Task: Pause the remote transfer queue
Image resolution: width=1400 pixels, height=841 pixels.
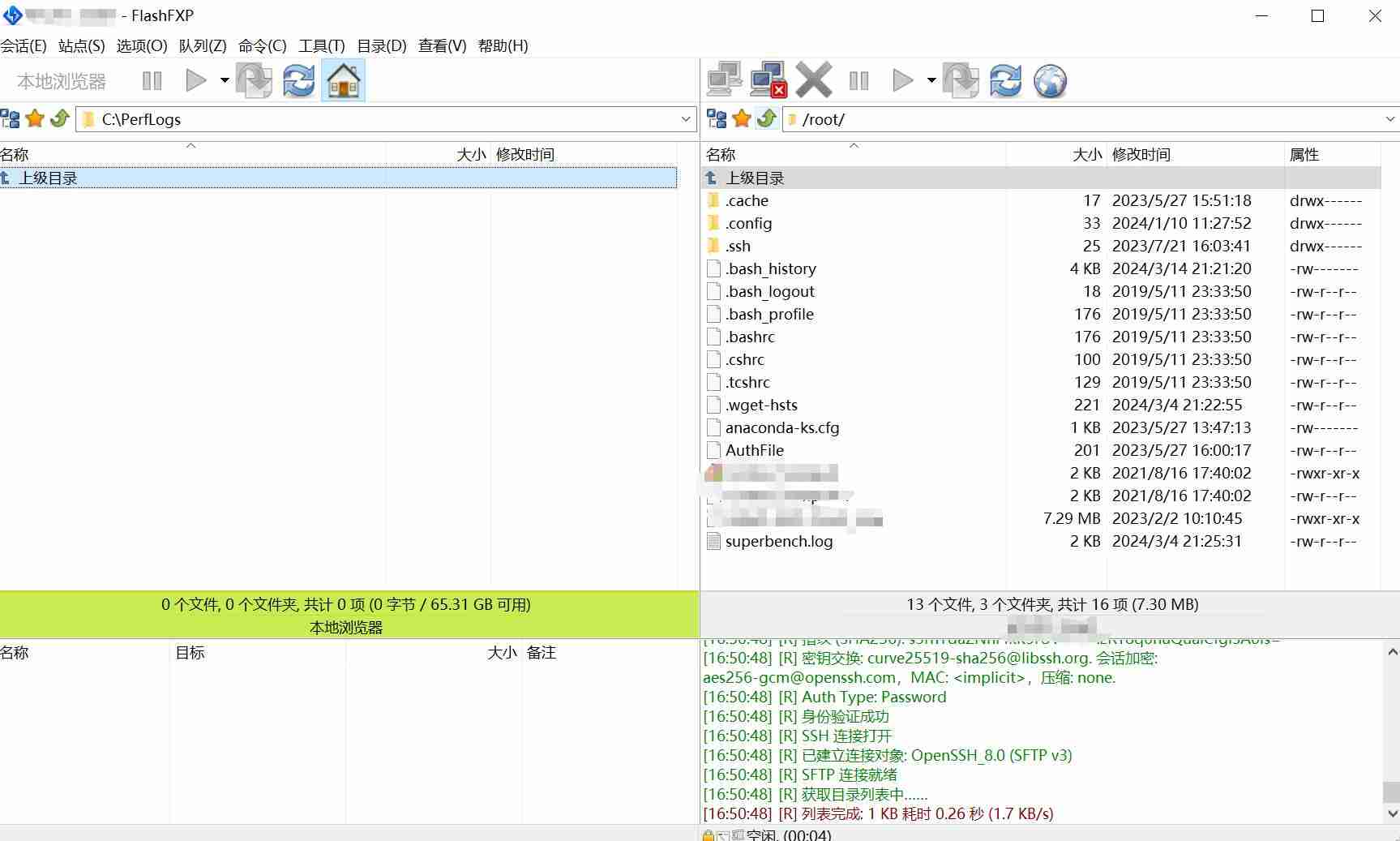Action: pyautogui.click(x=858, y=80)
